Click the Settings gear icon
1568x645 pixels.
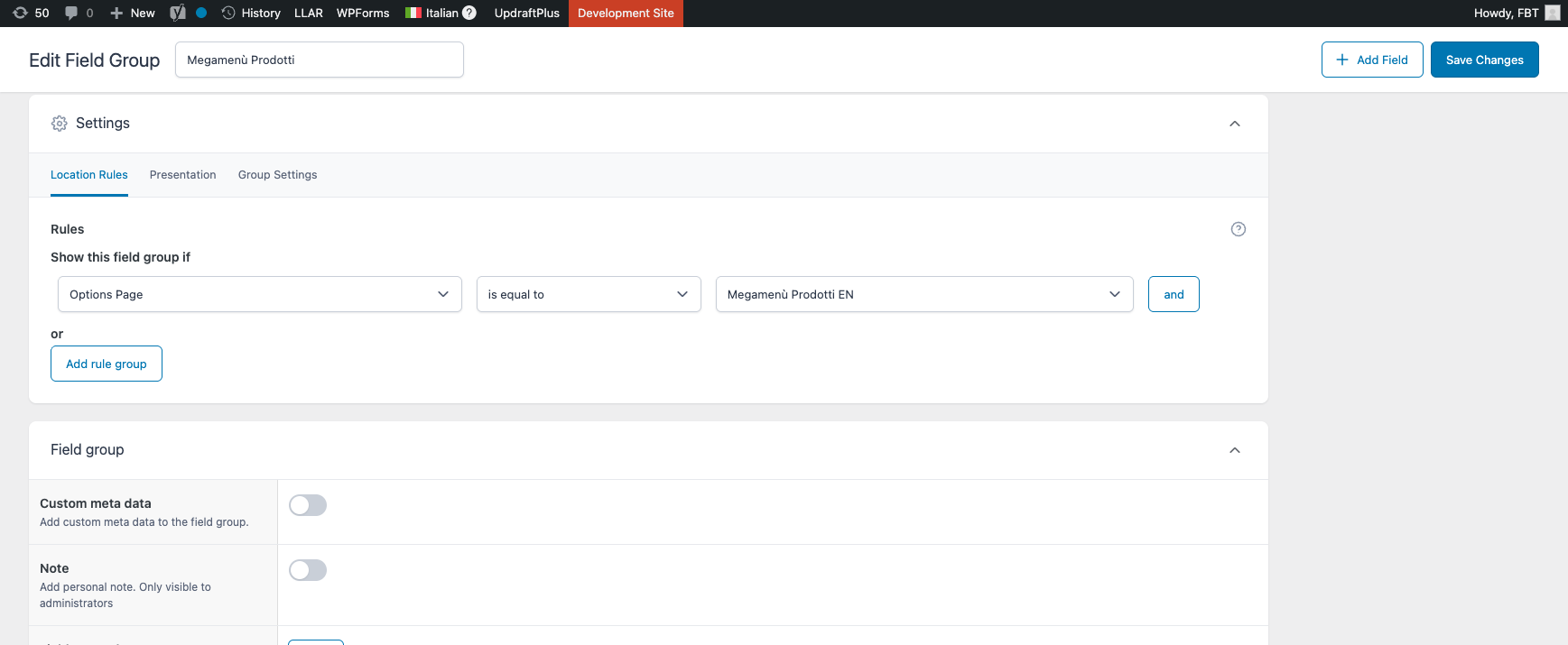click(x=60, y=124)
